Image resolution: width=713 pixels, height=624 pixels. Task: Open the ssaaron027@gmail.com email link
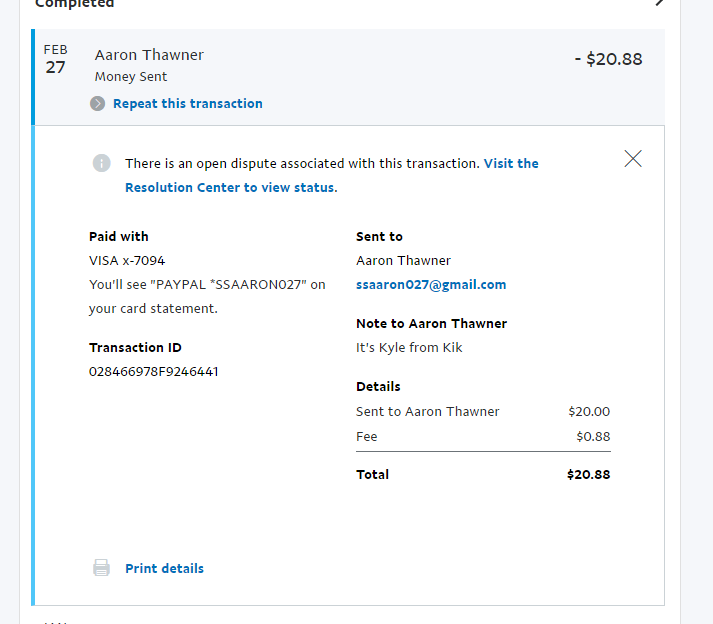pos(431,284)
